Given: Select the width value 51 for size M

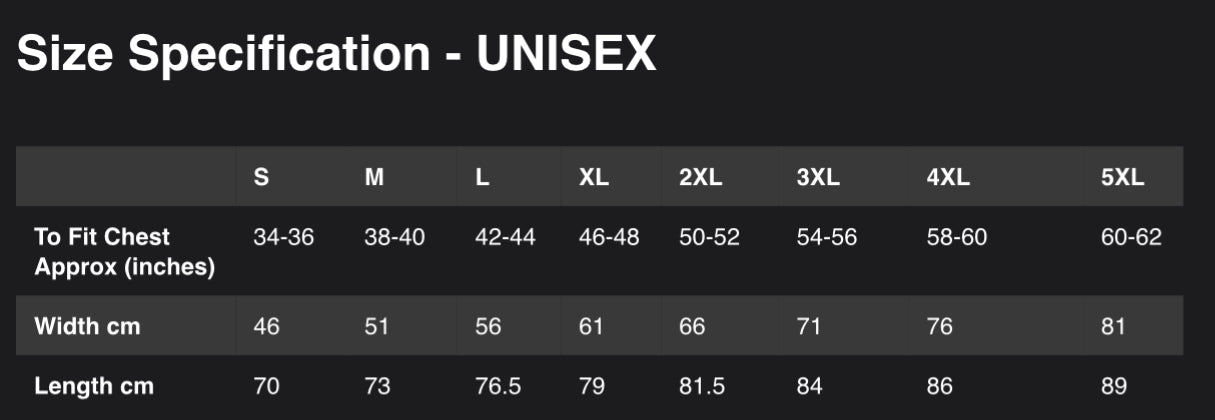Looking at the screenshot, I should pos(377,326).
